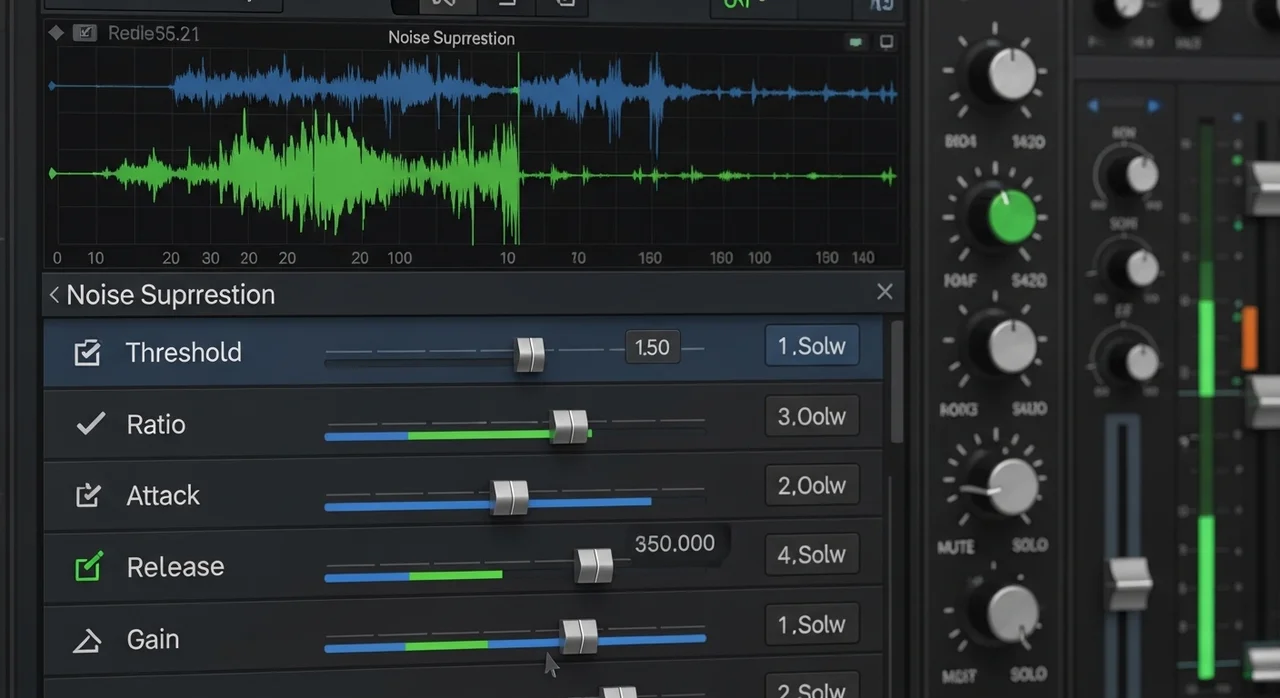Collapse Noise Suppression panel with back chevron
Image resolution: width=1280 pixels, height=698 pixels.
54,295
